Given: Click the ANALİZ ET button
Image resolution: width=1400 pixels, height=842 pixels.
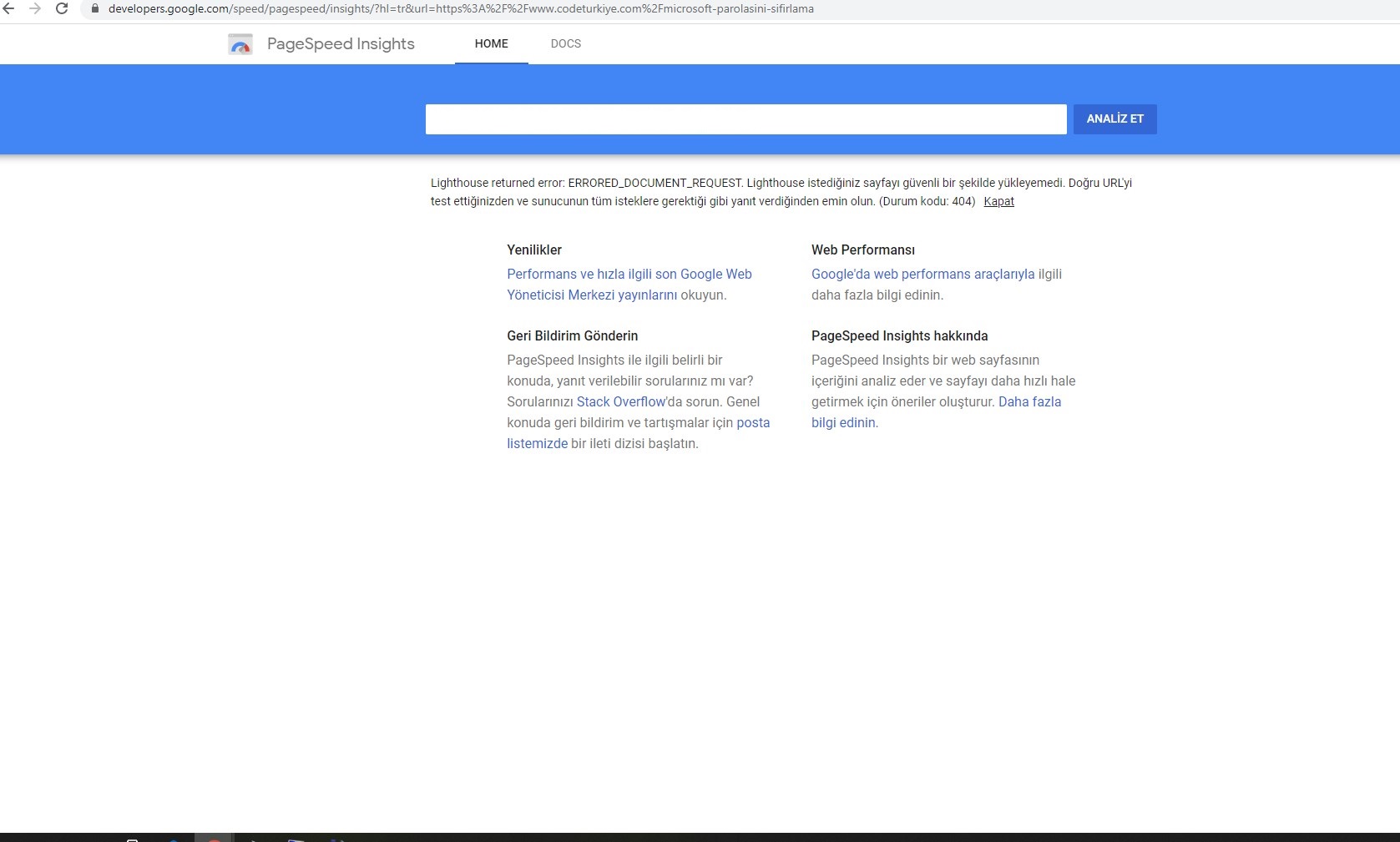Looking at the screenshot, I should (1114, 118).
